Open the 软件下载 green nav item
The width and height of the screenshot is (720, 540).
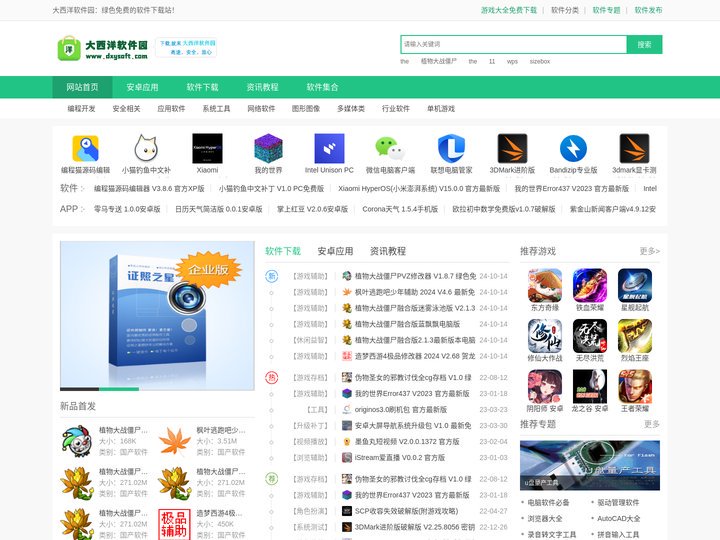coord(202,87)
